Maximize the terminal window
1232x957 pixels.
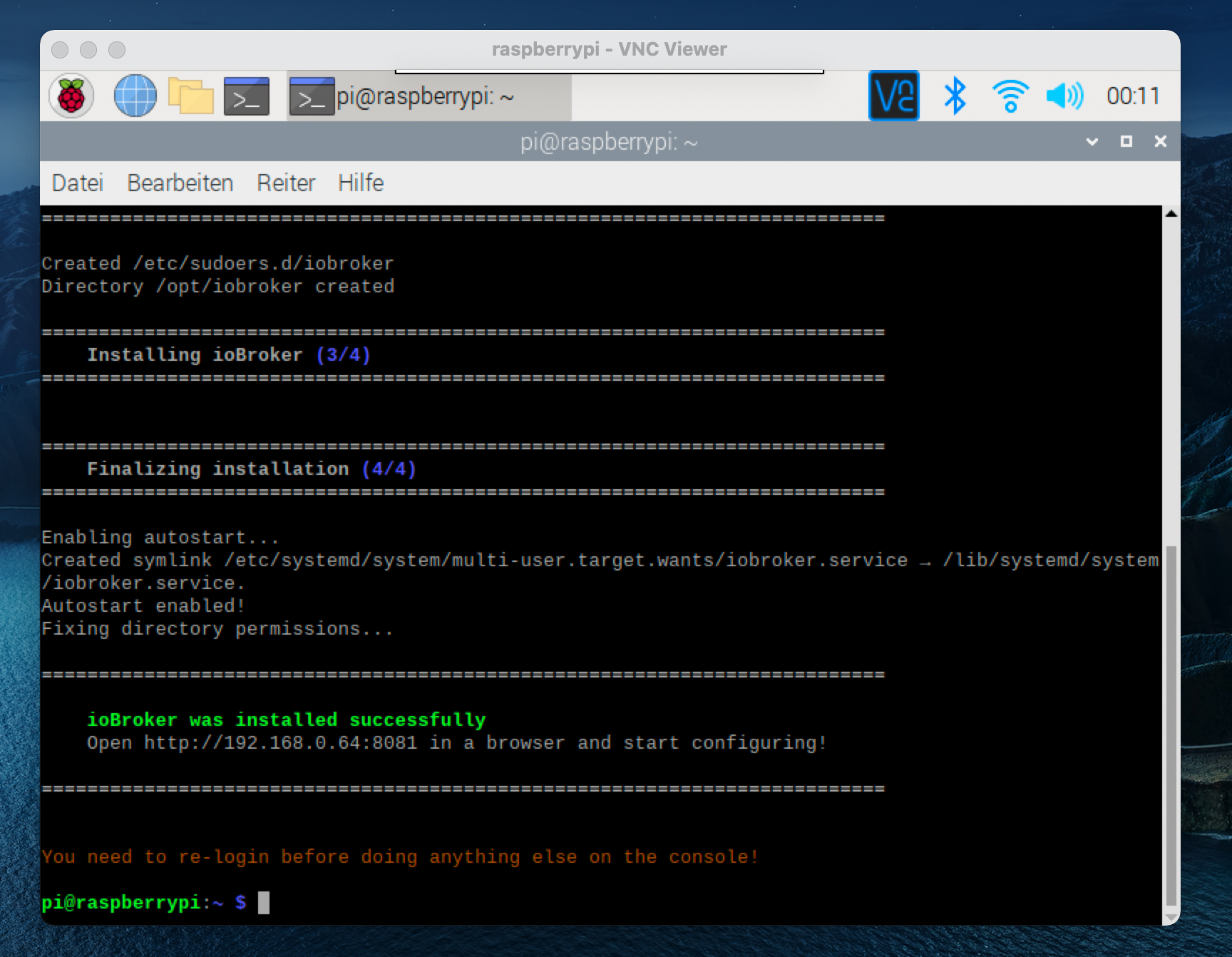(1126, 141)
